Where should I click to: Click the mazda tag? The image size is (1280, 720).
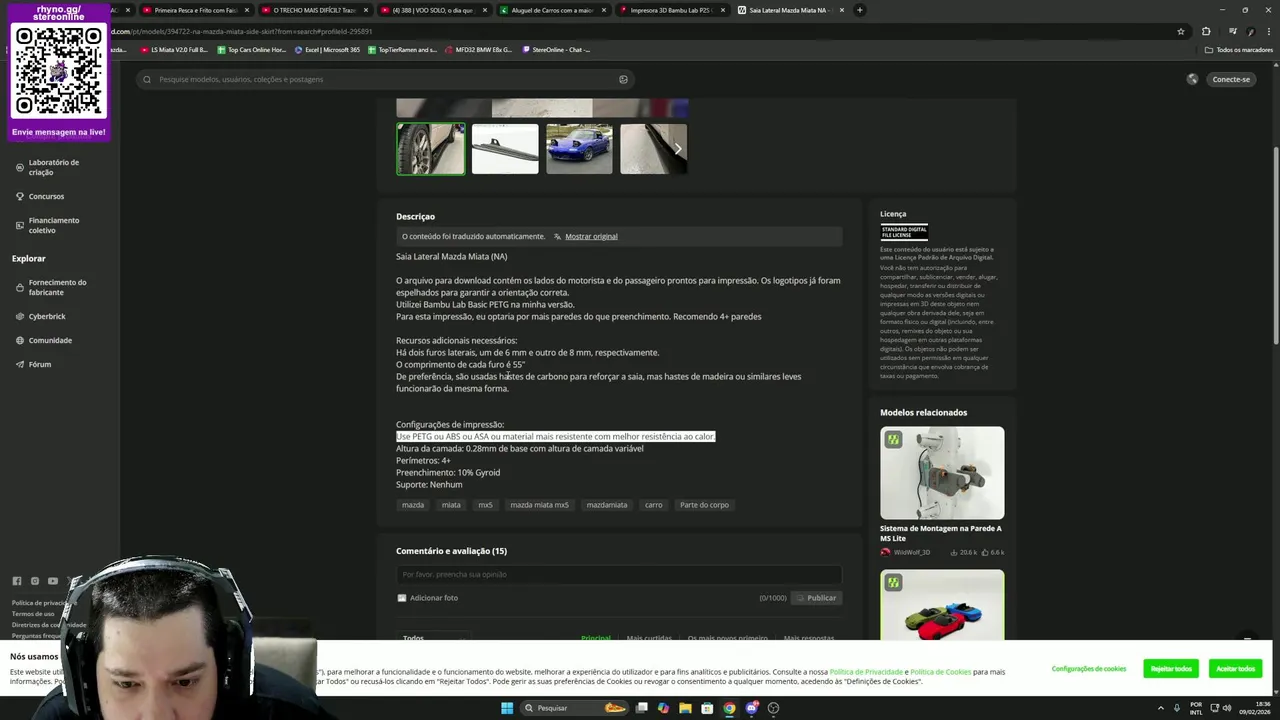[413, 505]
